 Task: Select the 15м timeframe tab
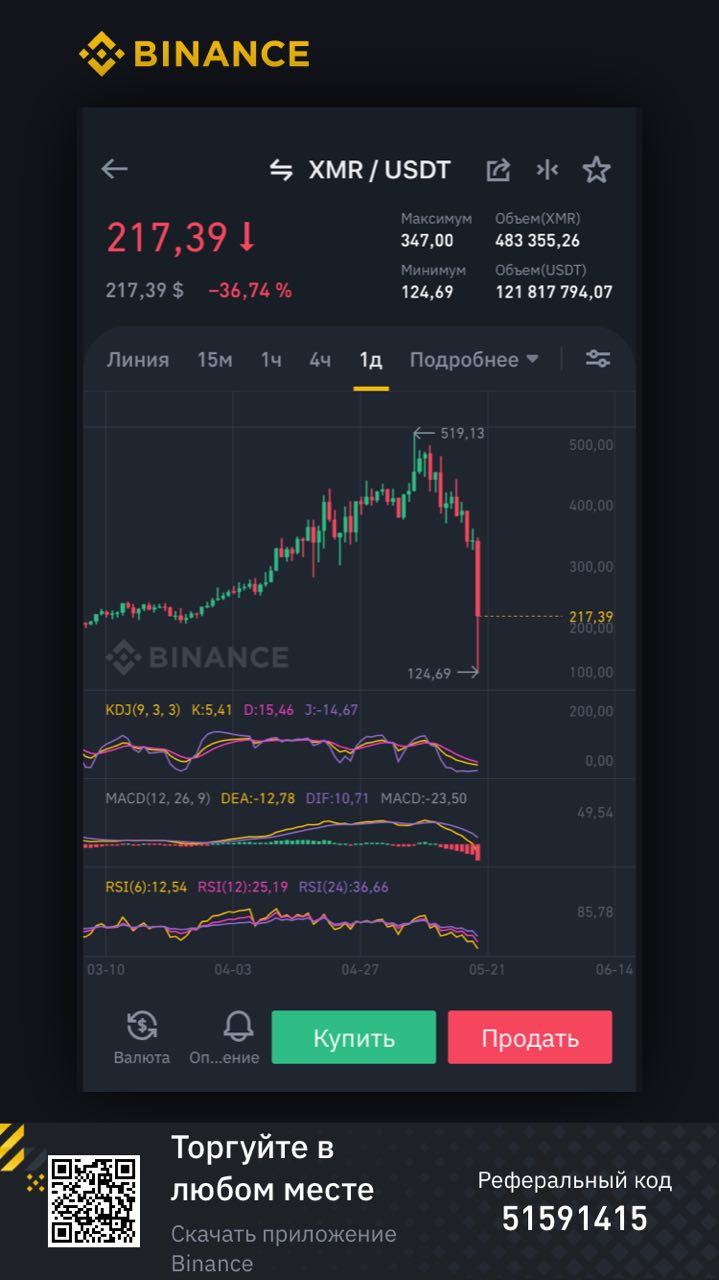point(214,359)
